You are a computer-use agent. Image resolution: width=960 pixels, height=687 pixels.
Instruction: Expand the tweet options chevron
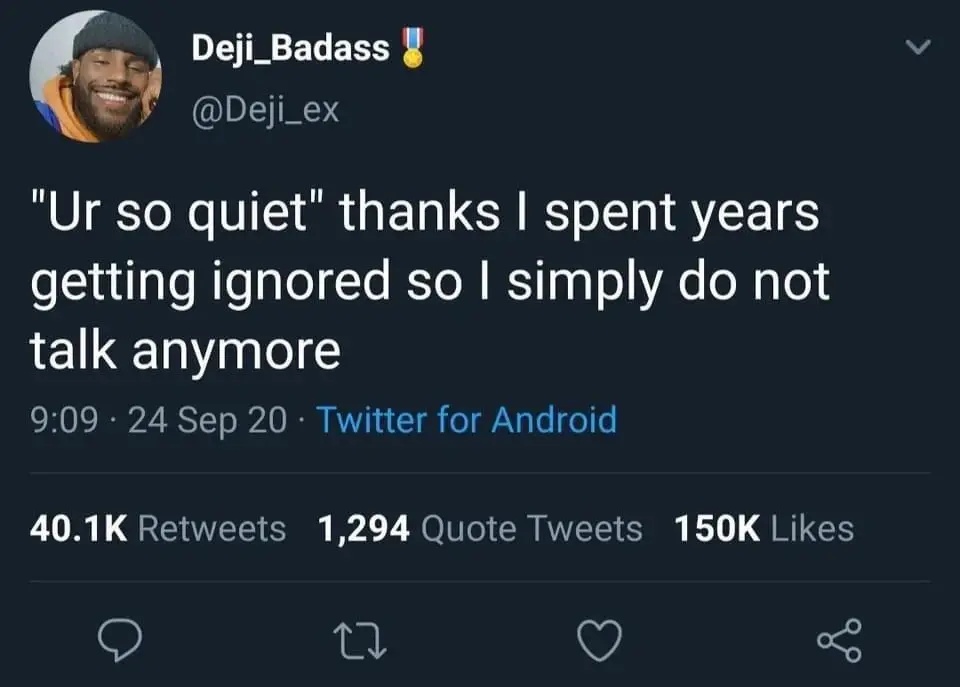pyautogui.click(x=918, y=47)
